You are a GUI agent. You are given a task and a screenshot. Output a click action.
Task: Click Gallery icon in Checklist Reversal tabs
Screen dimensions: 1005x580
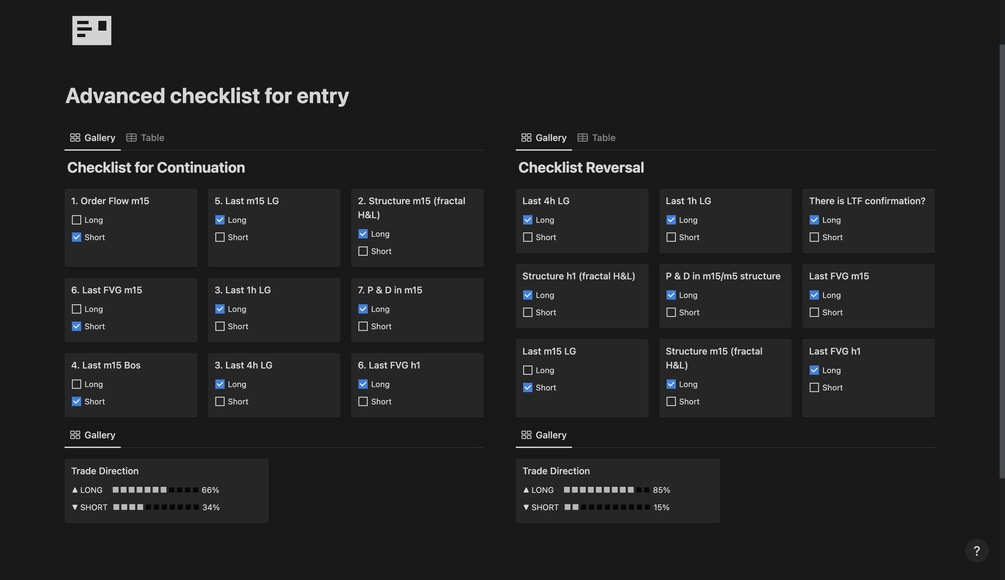click(x=526, y=138)
